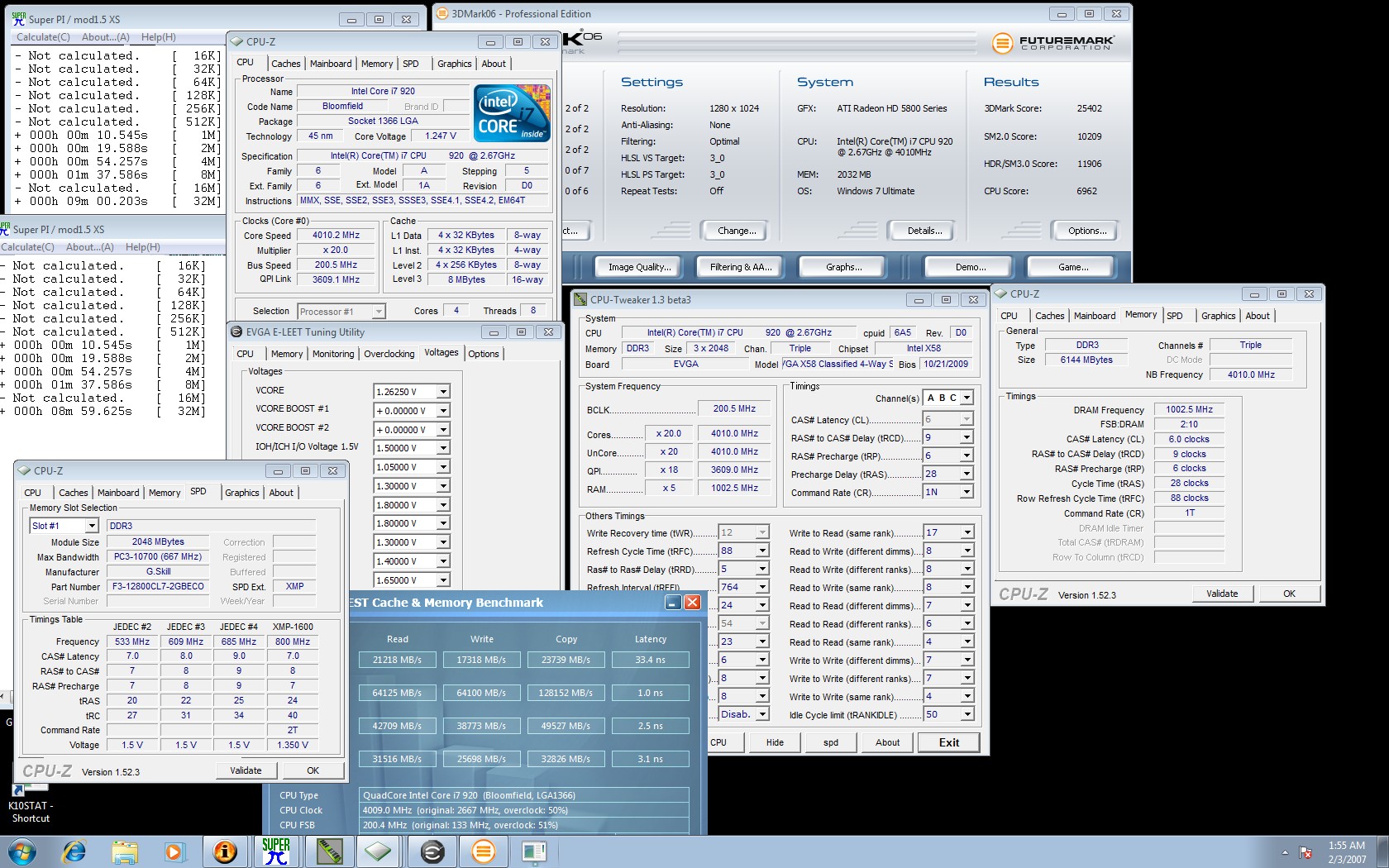Click Game... button in 3DMark06

tap(1073, 267)
